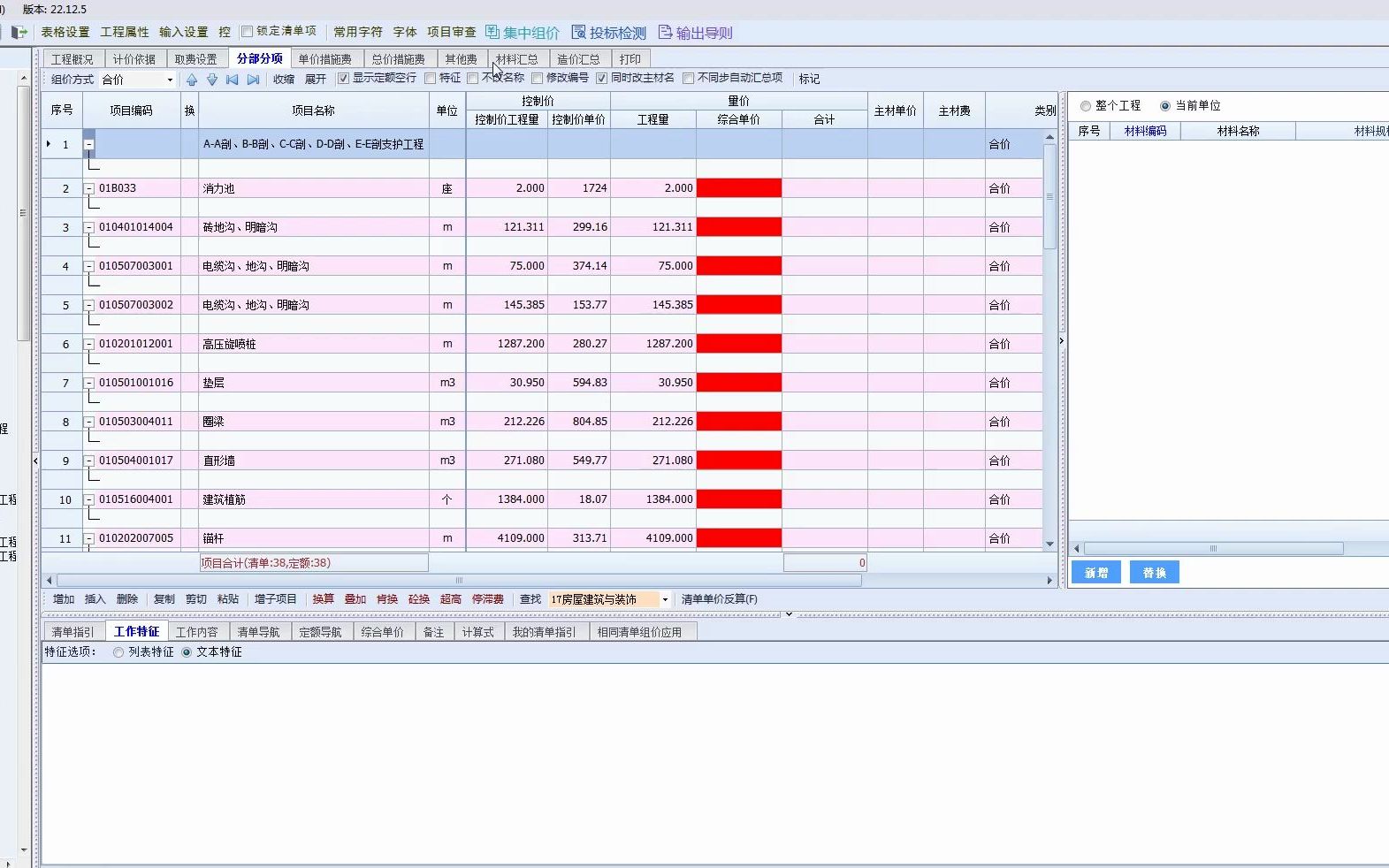This screenshot has width=1389, height=868.
Task: Click the 换算 button
Action: [324, 599]
